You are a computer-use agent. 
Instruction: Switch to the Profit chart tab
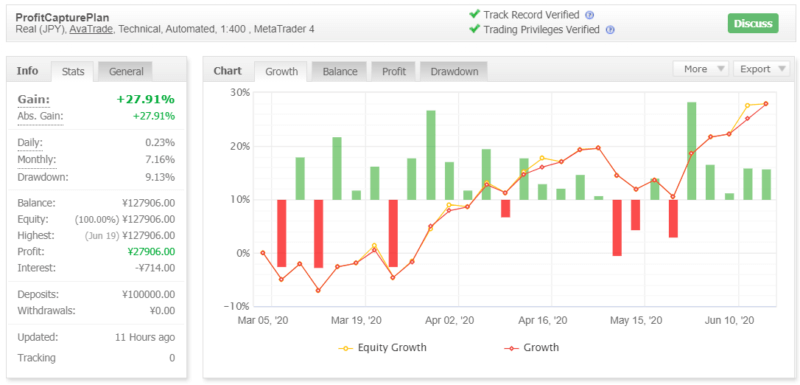pyautogui.click(x=394, y=72)
